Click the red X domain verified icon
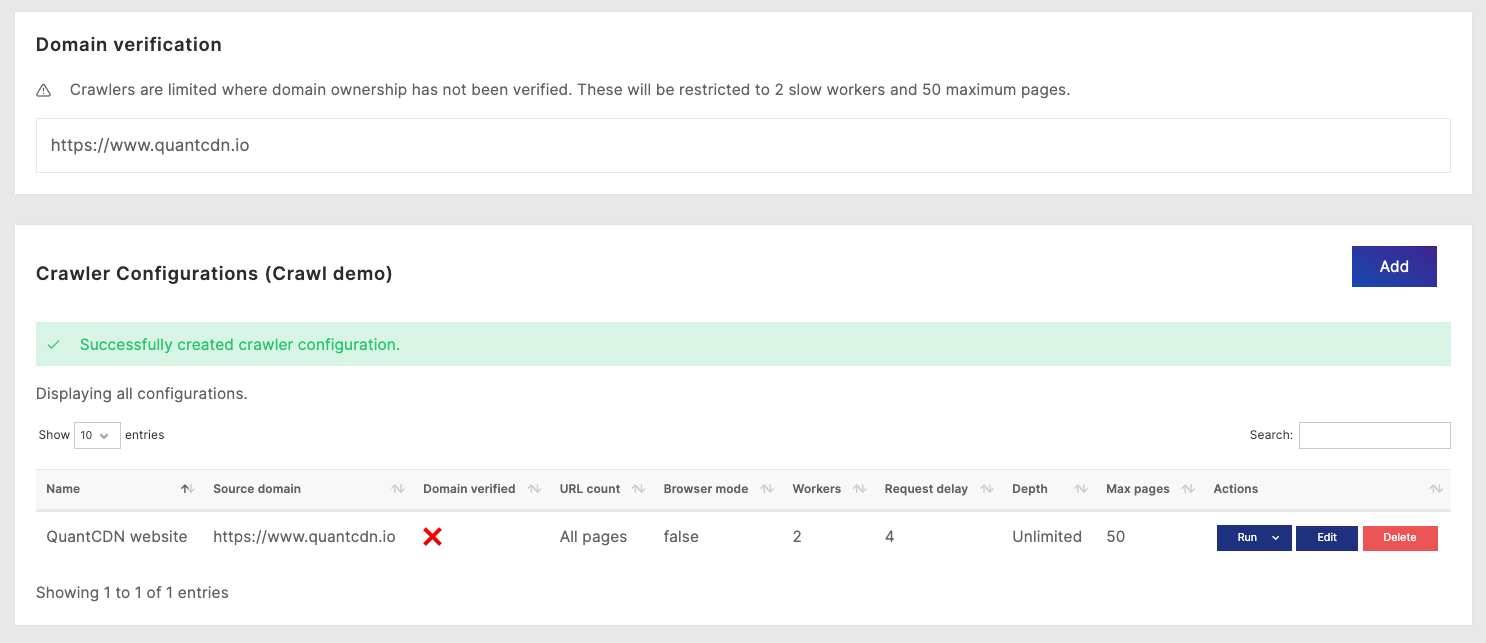This screenshot has height=643, width=1486. coord(432,537)
